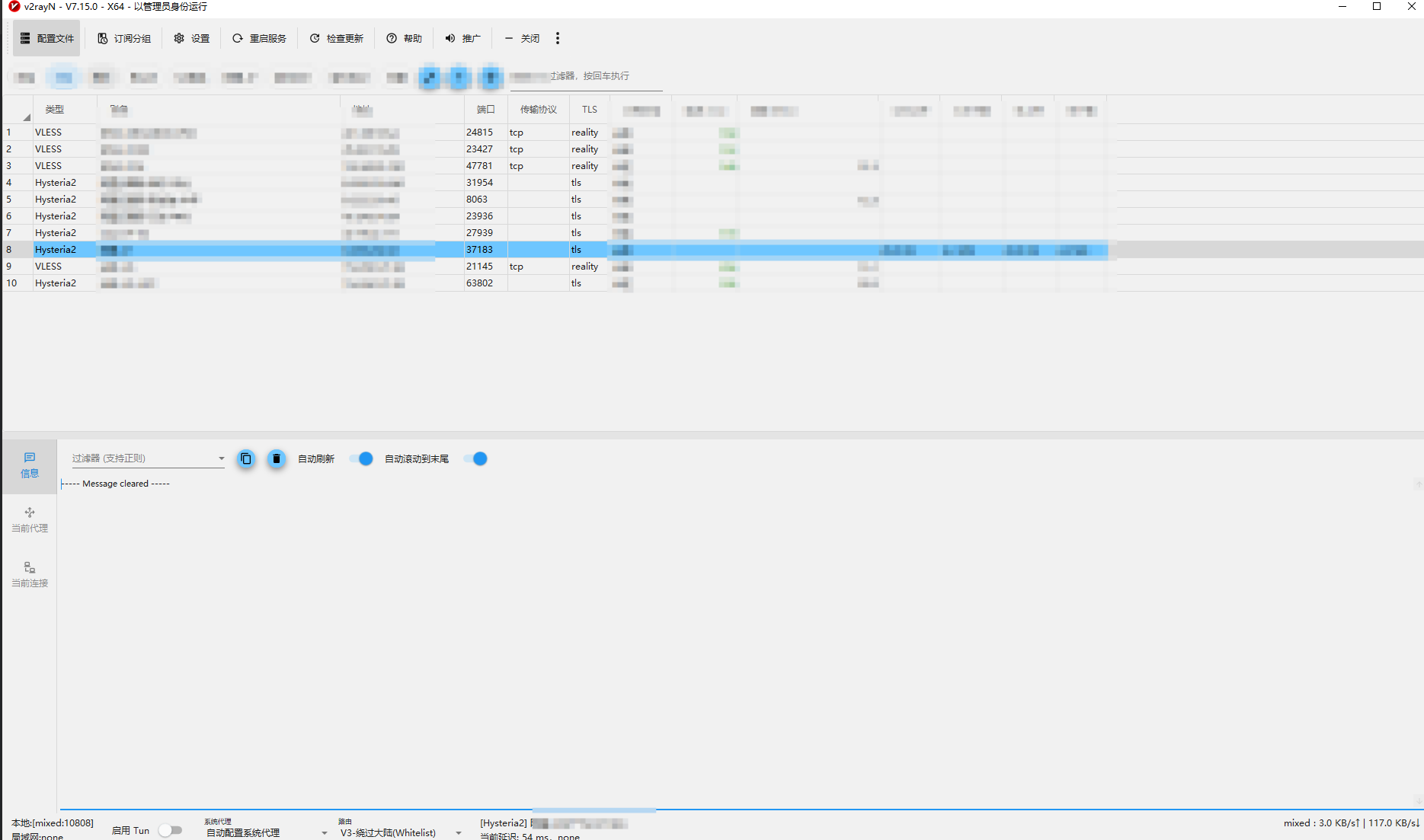Enable the 启用 Tun mode switch

pos(171,830)
